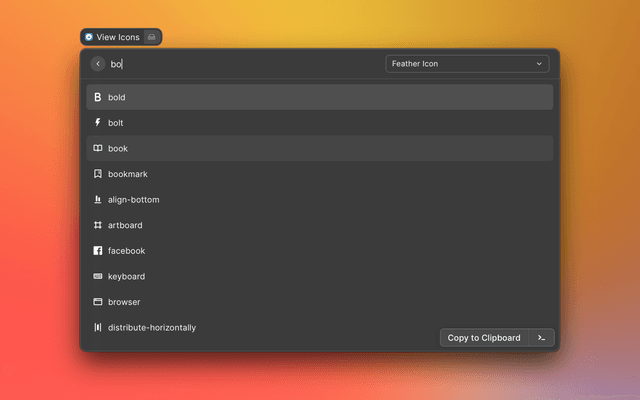Screen dimensions: 640x400
Task: Open the Feather Icon dropdown
Action: pyautogui.click(x=466, y=64)
